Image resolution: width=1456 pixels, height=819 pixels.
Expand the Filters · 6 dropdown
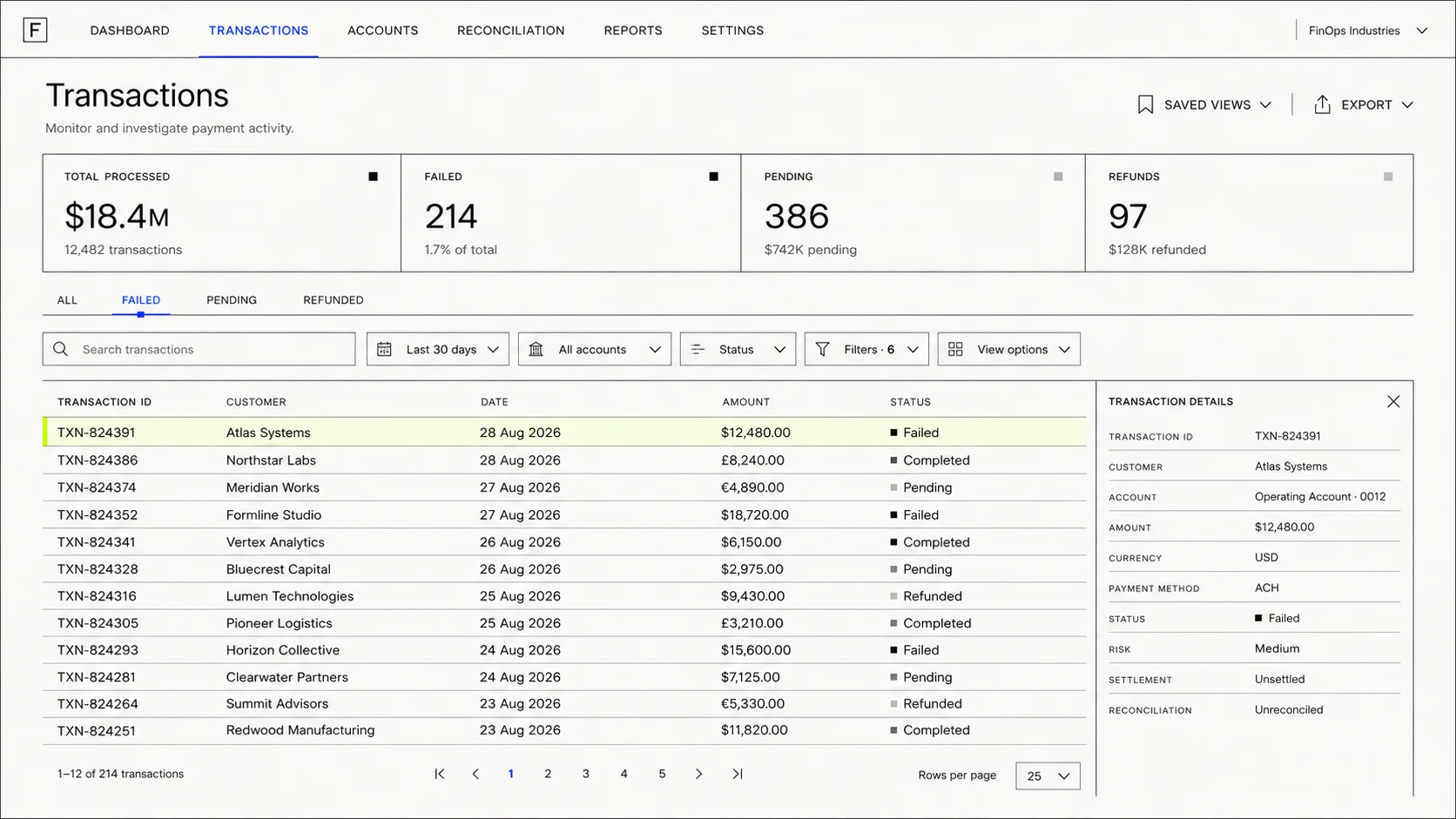tap(866, 349)
